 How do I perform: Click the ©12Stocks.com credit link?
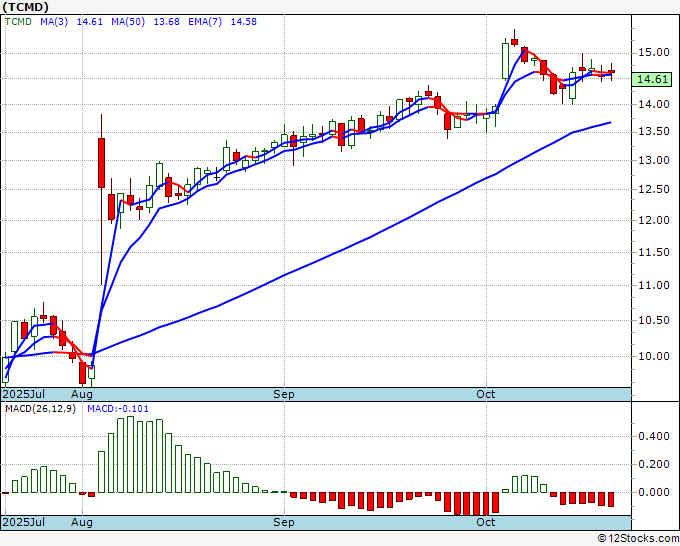point(638,538)
